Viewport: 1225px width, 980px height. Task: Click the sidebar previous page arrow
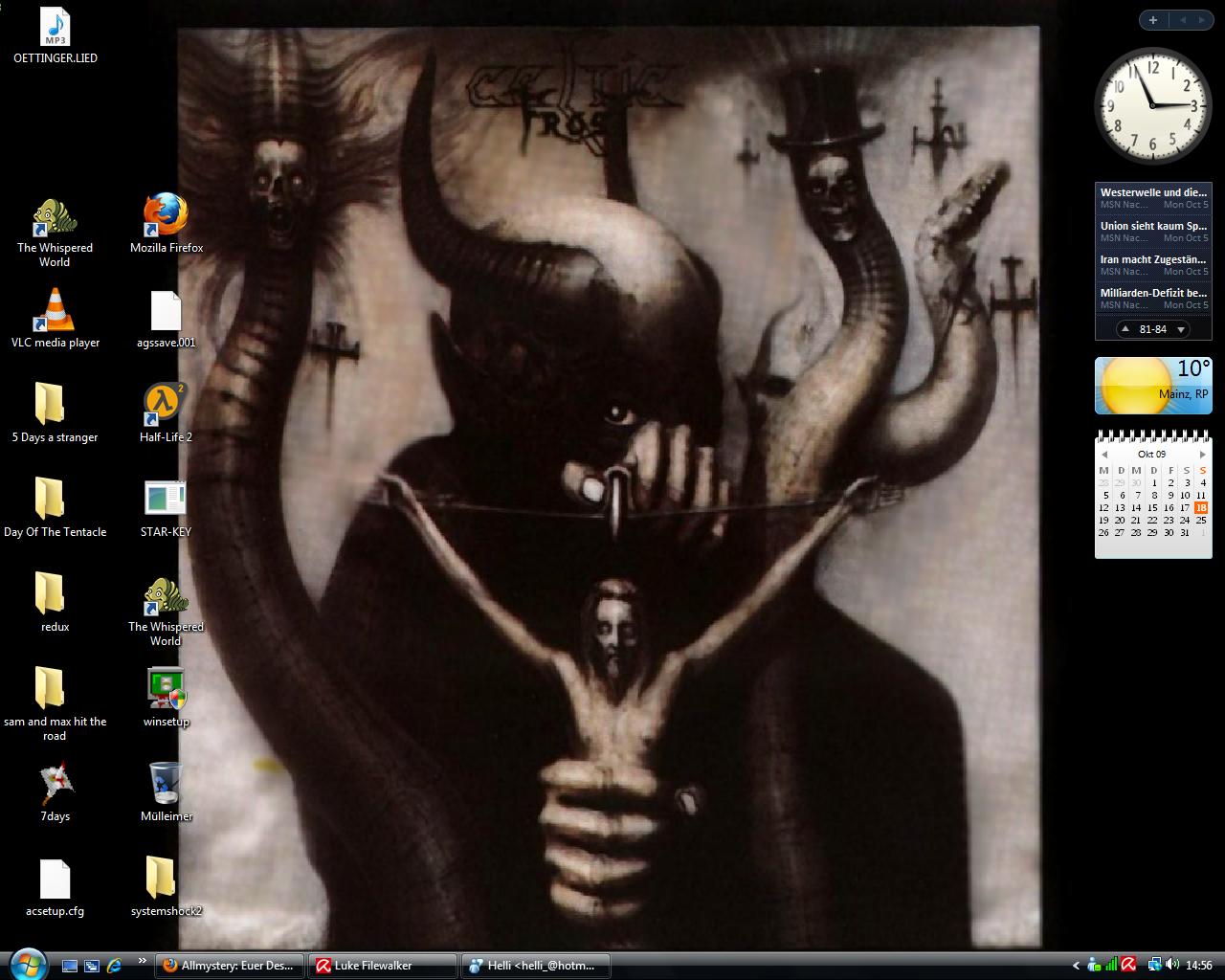point(1183,20)
